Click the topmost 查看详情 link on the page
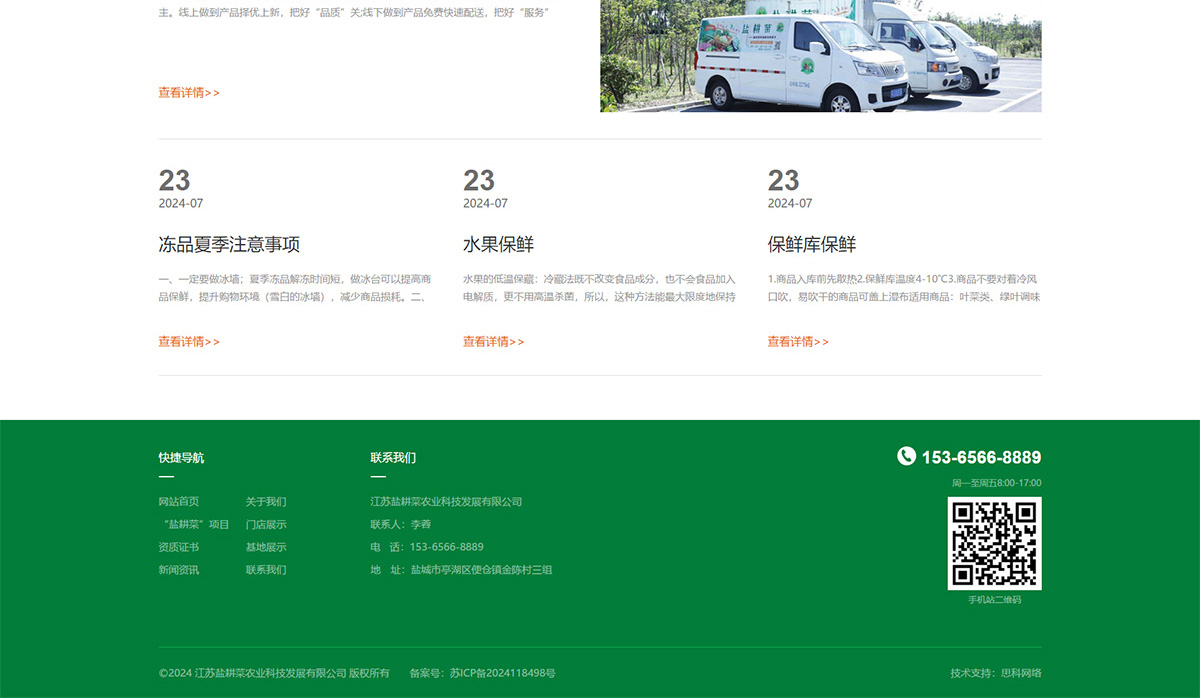Screen dimensions: 1200x698 (x=186, y=93)
